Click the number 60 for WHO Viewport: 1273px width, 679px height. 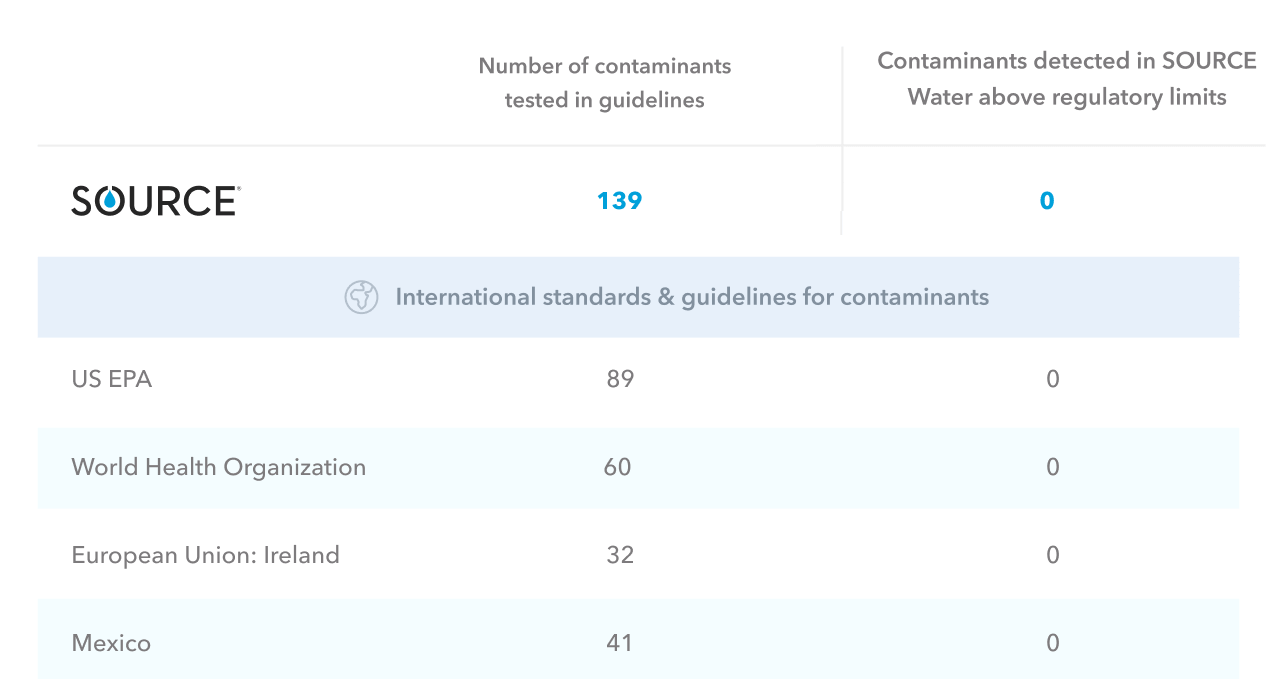[x=618, y=467]
